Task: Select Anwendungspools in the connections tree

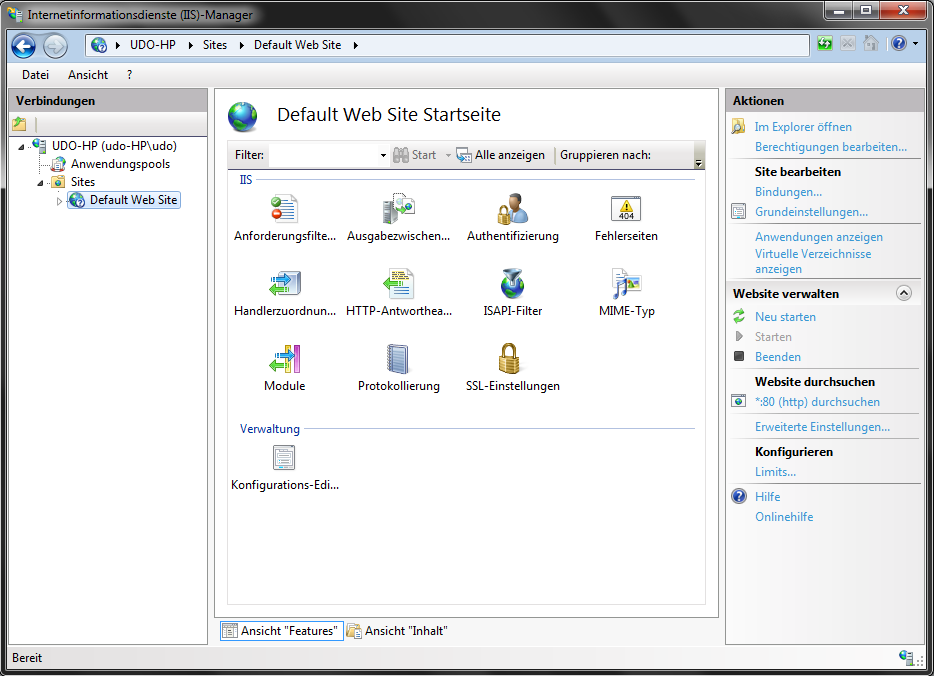Action: click(x=119, y=164)
